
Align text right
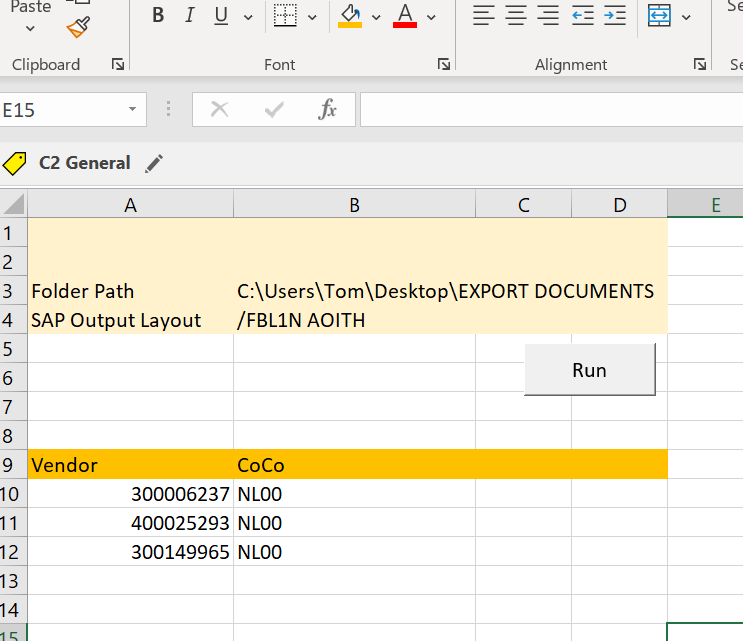(x=548, y=16)
